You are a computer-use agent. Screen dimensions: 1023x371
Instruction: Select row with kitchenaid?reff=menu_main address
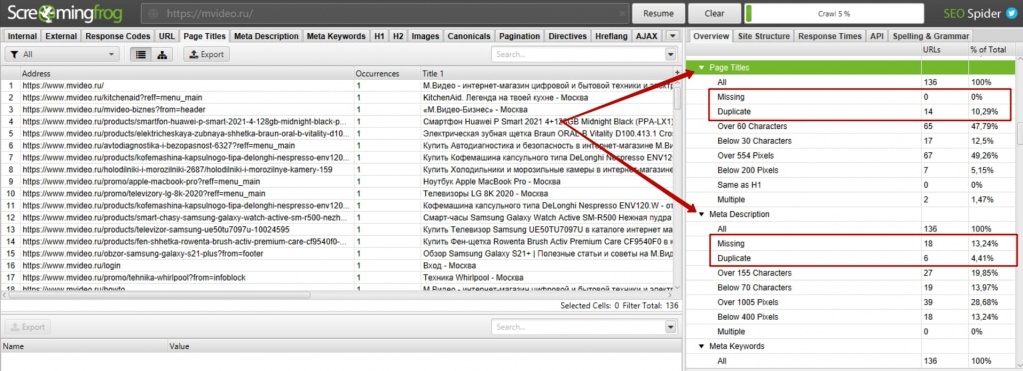(x=337, y=97)
